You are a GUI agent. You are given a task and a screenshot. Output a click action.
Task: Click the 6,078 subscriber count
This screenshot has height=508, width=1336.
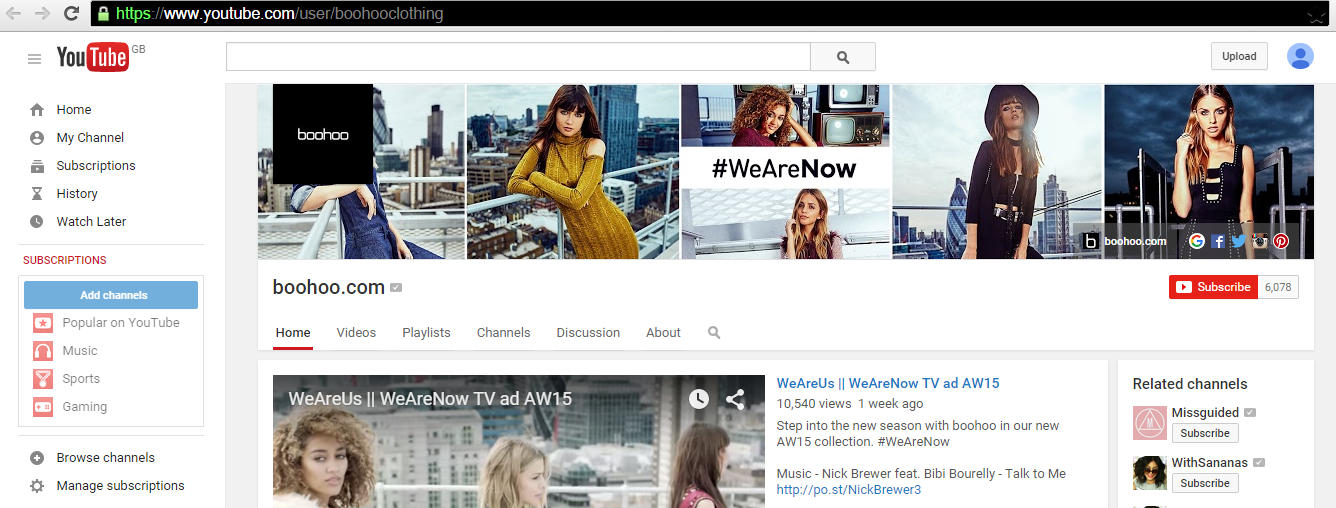[1278, 287]
